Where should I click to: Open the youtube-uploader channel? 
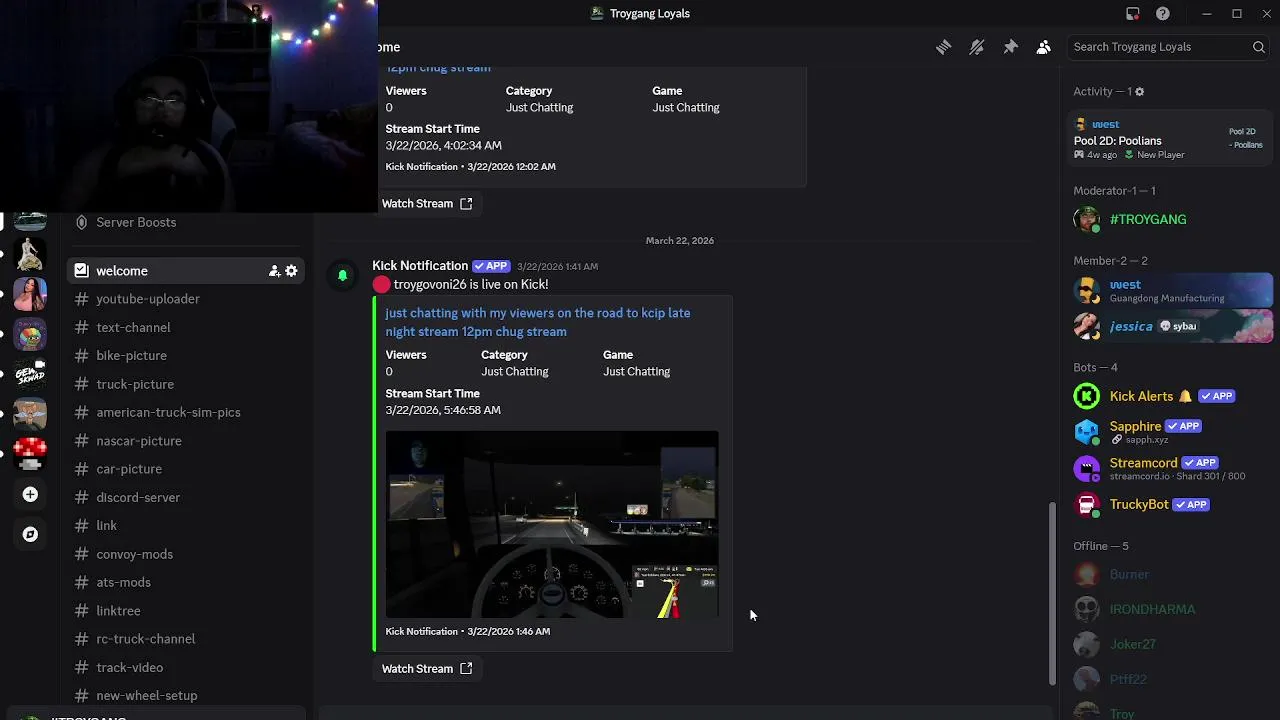click(185, 299)
